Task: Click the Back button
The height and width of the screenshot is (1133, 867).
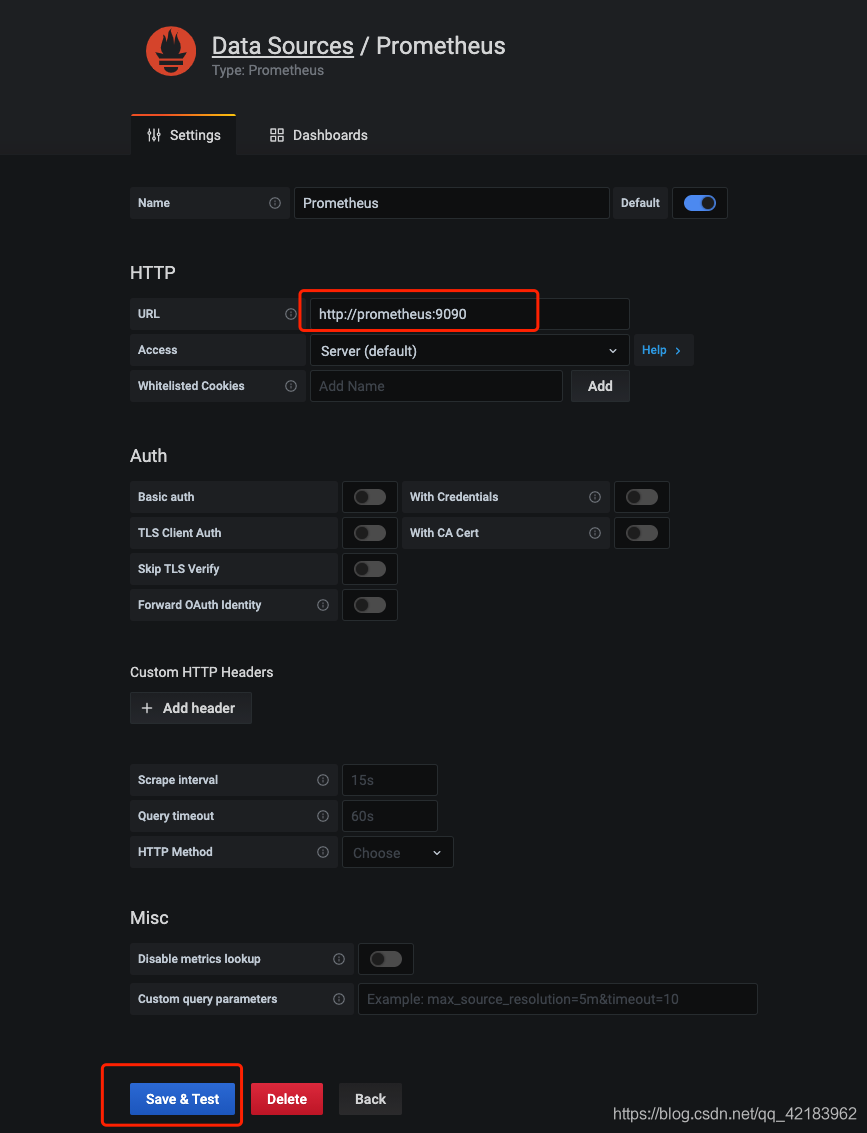Action: click(370, 1099)
